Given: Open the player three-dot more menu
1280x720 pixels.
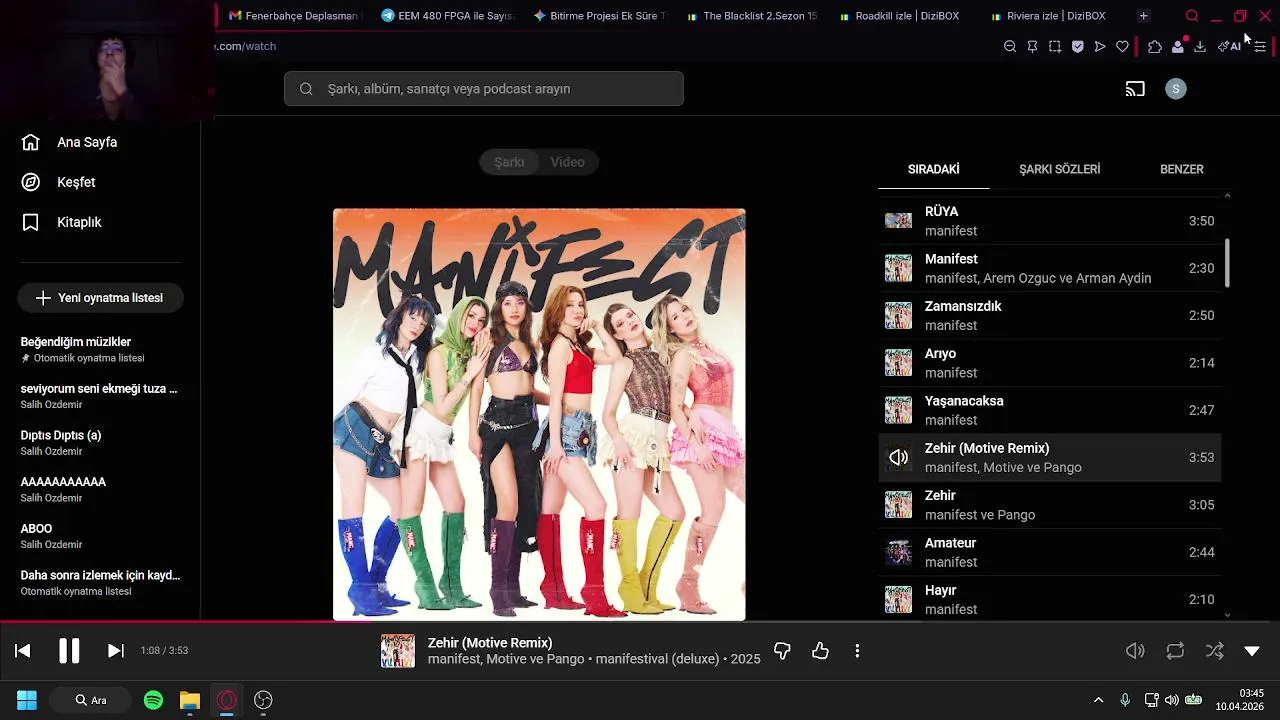Looking at the screenshot, I should [857, 651].
